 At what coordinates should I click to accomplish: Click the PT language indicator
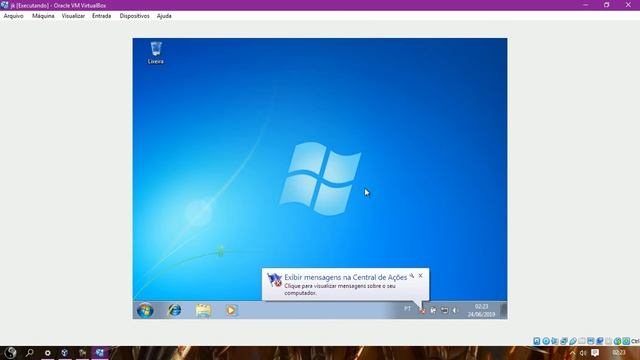(x=407, y=309)
